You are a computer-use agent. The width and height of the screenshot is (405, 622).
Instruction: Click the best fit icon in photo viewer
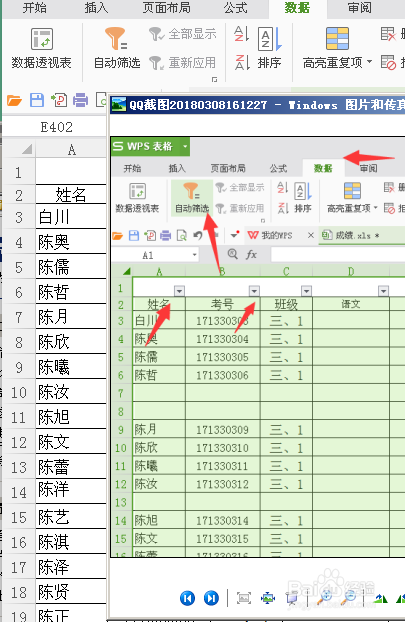(244, 598)
